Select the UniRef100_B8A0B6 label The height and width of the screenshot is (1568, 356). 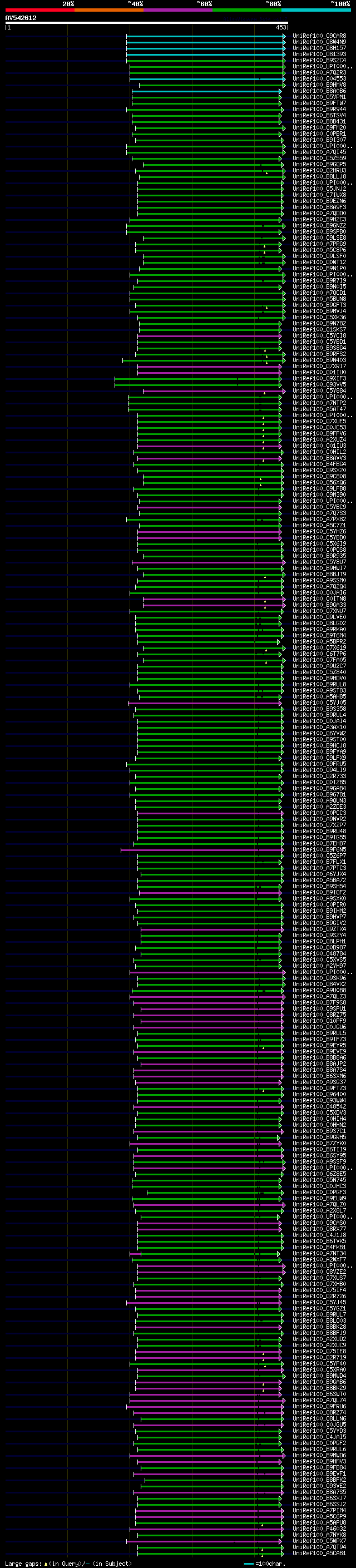click(x=319, y=91)
